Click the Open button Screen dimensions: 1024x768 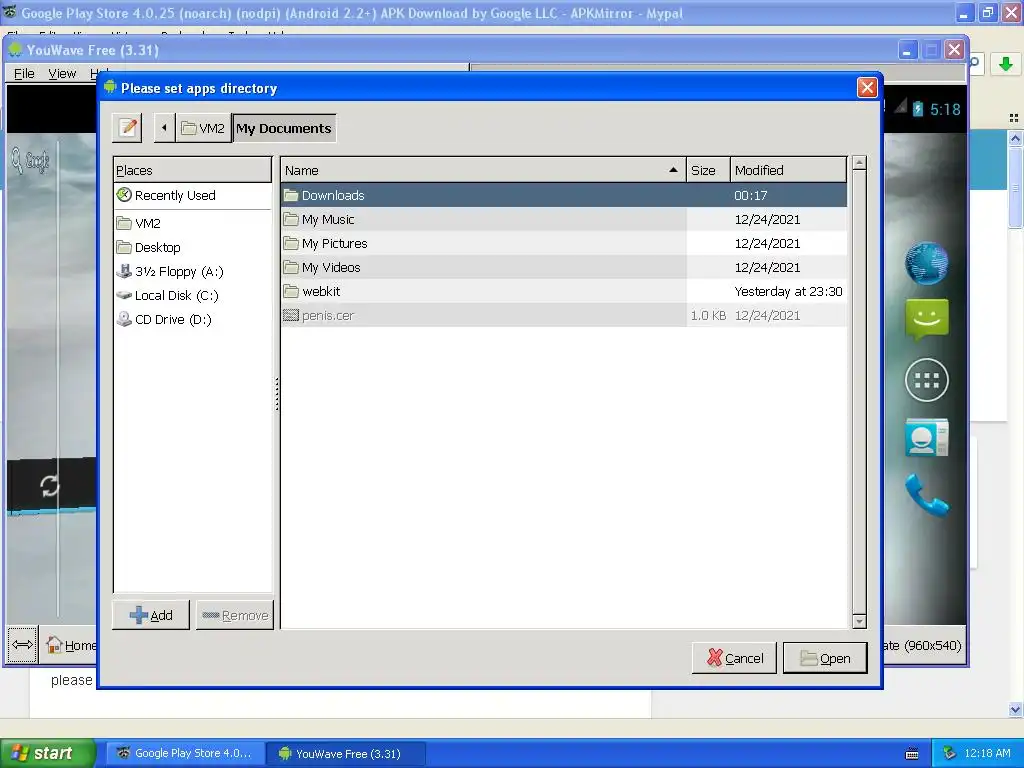[x=825, y=658]
